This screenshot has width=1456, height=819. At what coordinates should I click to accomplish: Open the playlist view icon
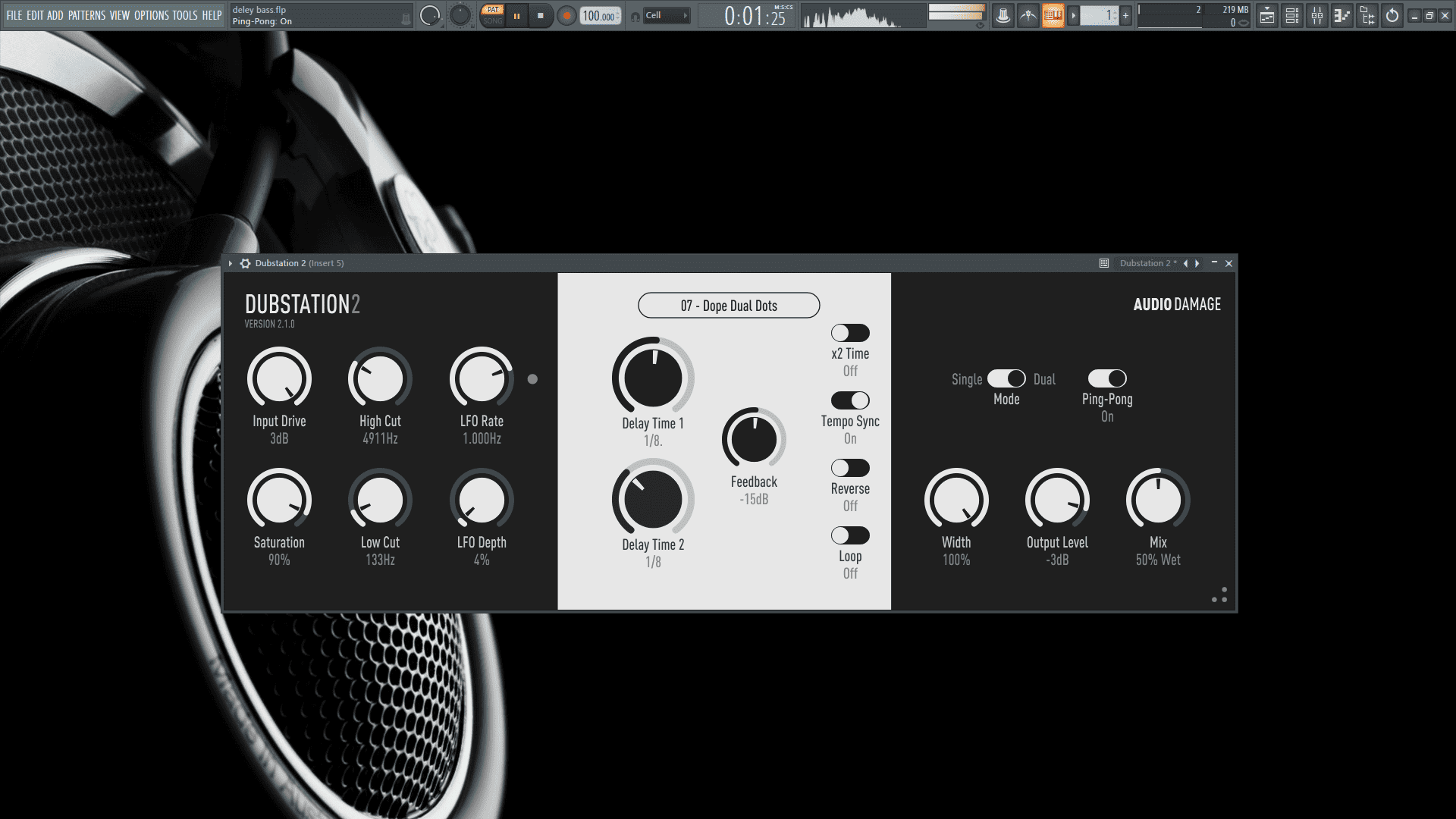click(1267, 15)
